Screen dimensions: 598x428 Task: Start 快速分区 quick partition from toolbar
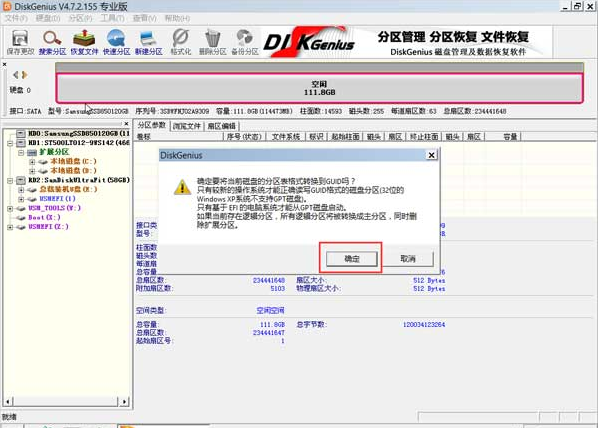coord(116,42)
